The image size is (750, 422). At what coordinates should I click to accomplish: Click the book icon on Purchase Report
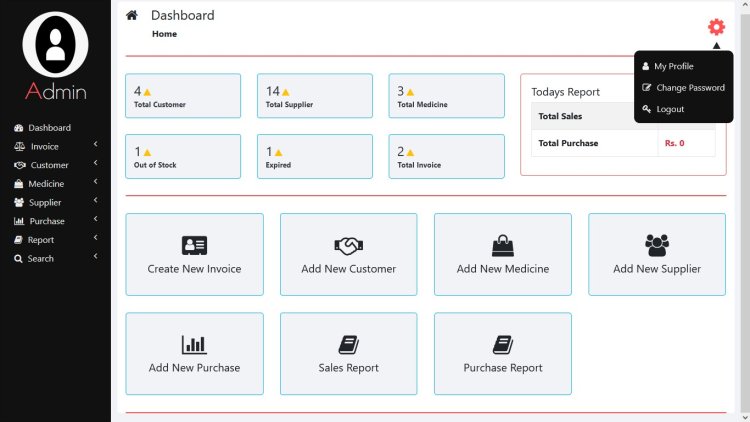click(x=503, y=344)
